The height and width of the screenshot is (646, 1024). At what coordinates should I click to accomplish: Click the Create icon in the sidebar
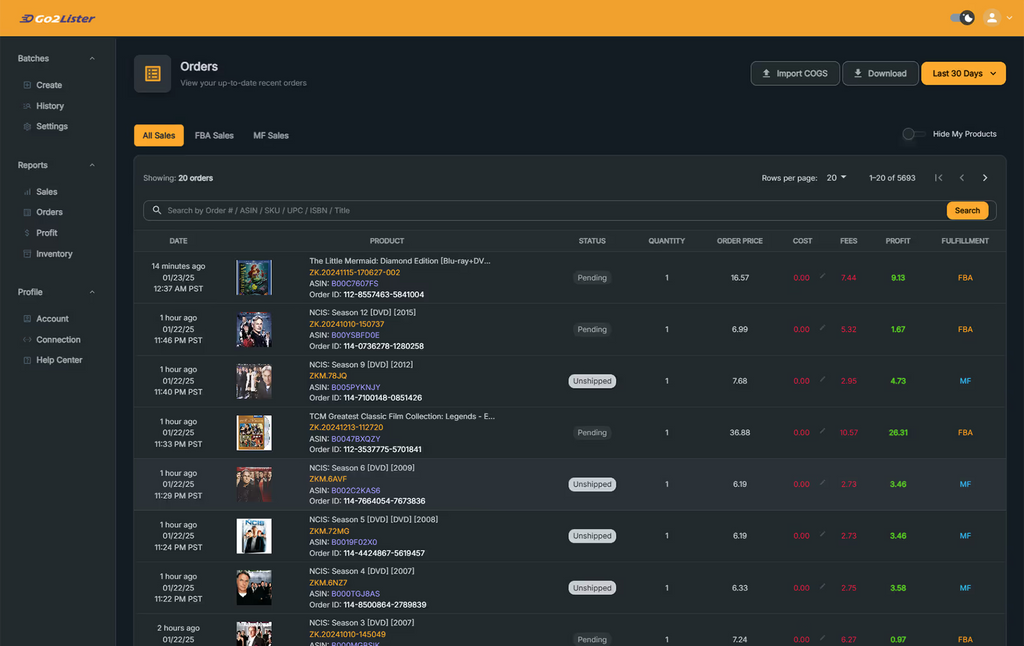point(27,85)
